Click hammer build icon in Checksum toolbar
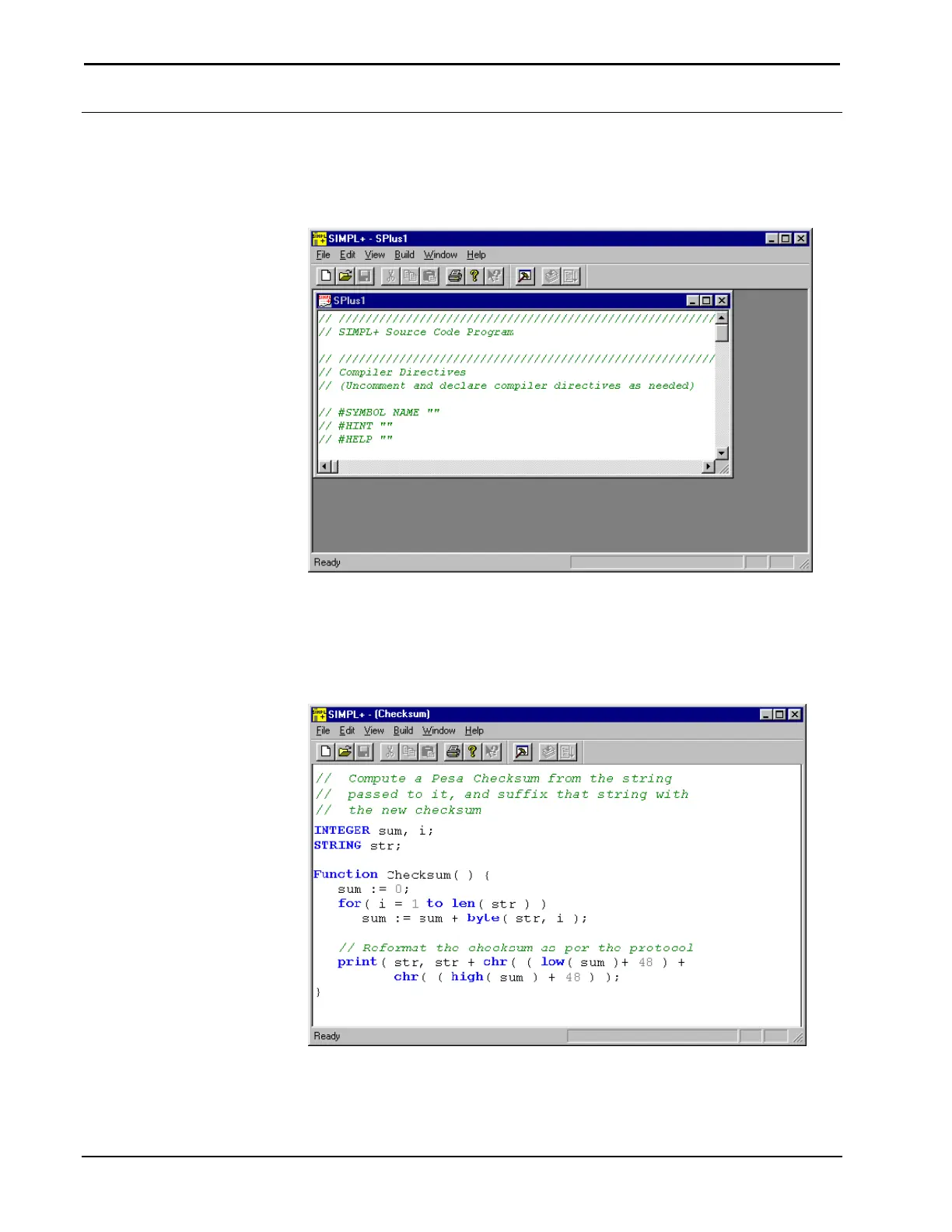The height and width of the screenshot is (1232, 952). 523,751
